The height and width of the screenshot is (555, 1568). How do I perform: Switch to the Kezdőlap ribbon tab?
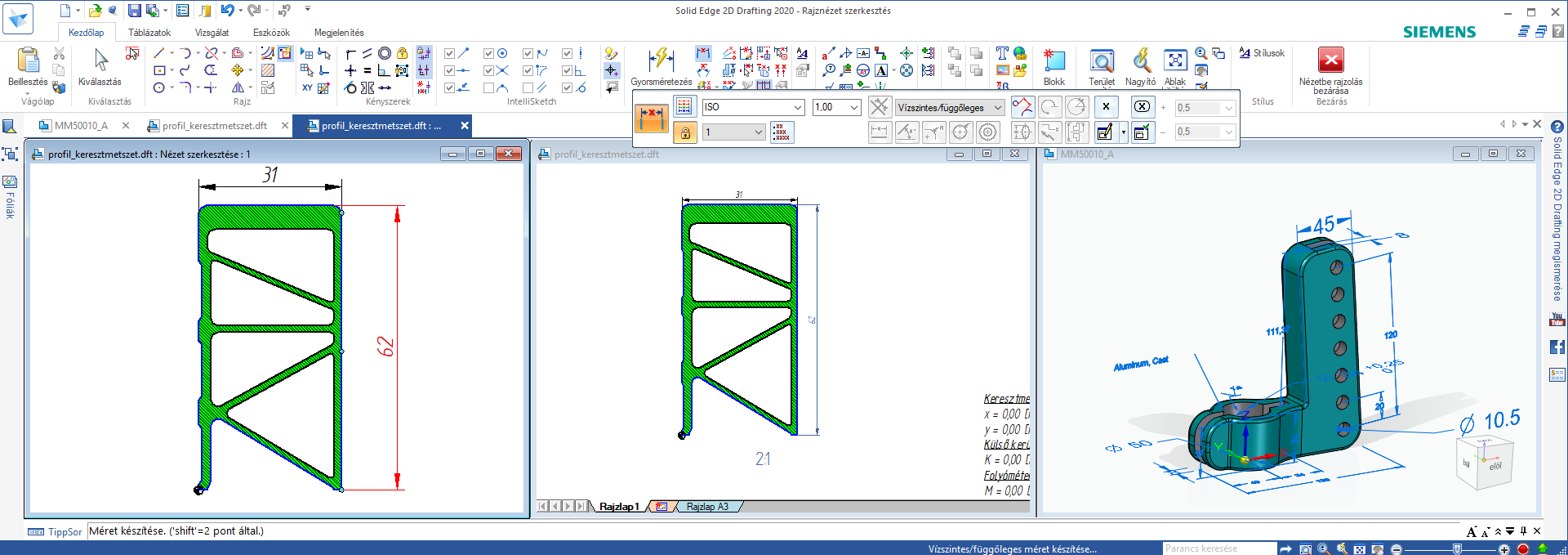click(x=86, y=33)
